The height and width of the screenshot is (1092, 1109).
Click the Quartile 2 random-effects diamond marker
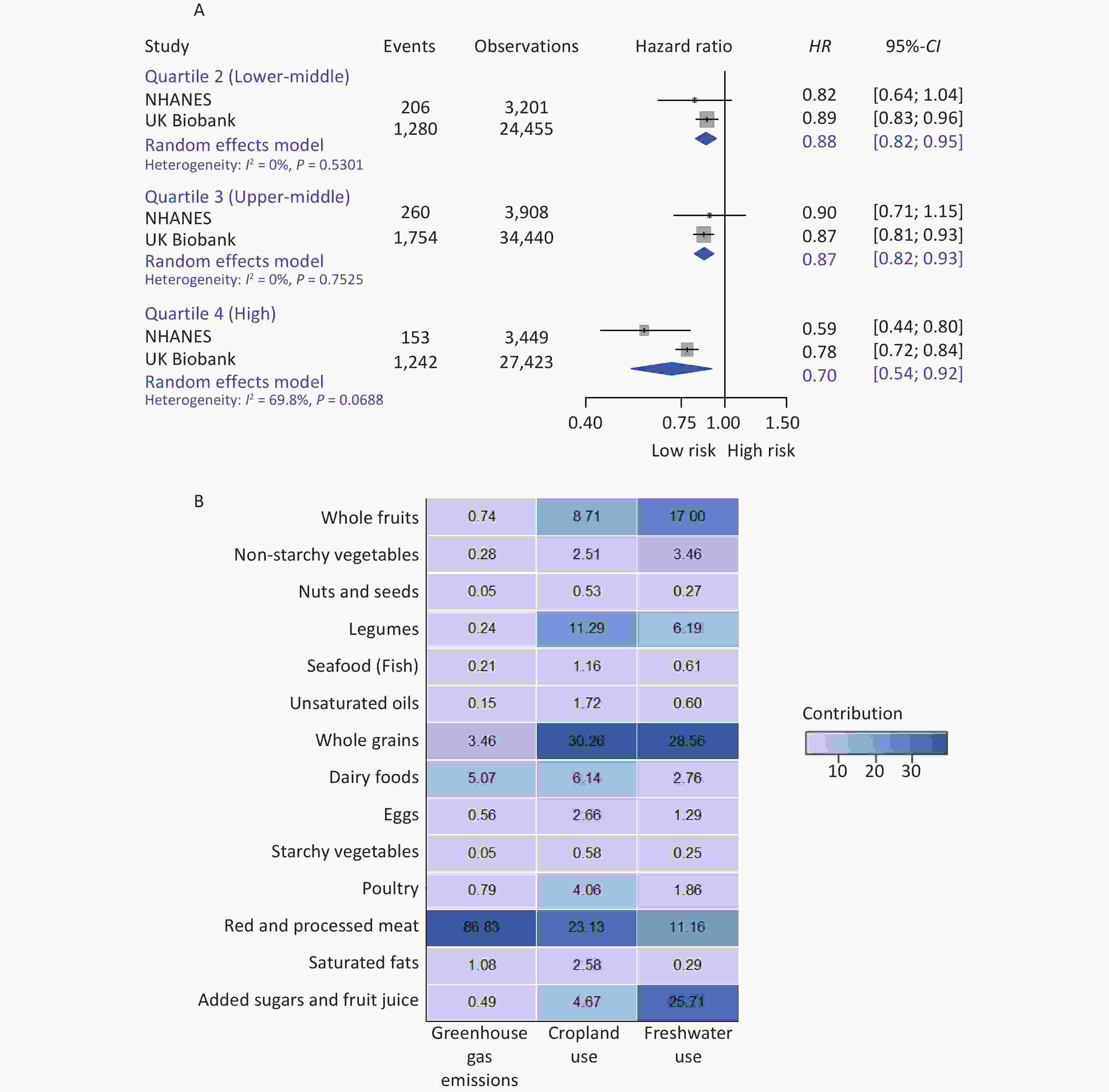(706, 139)
